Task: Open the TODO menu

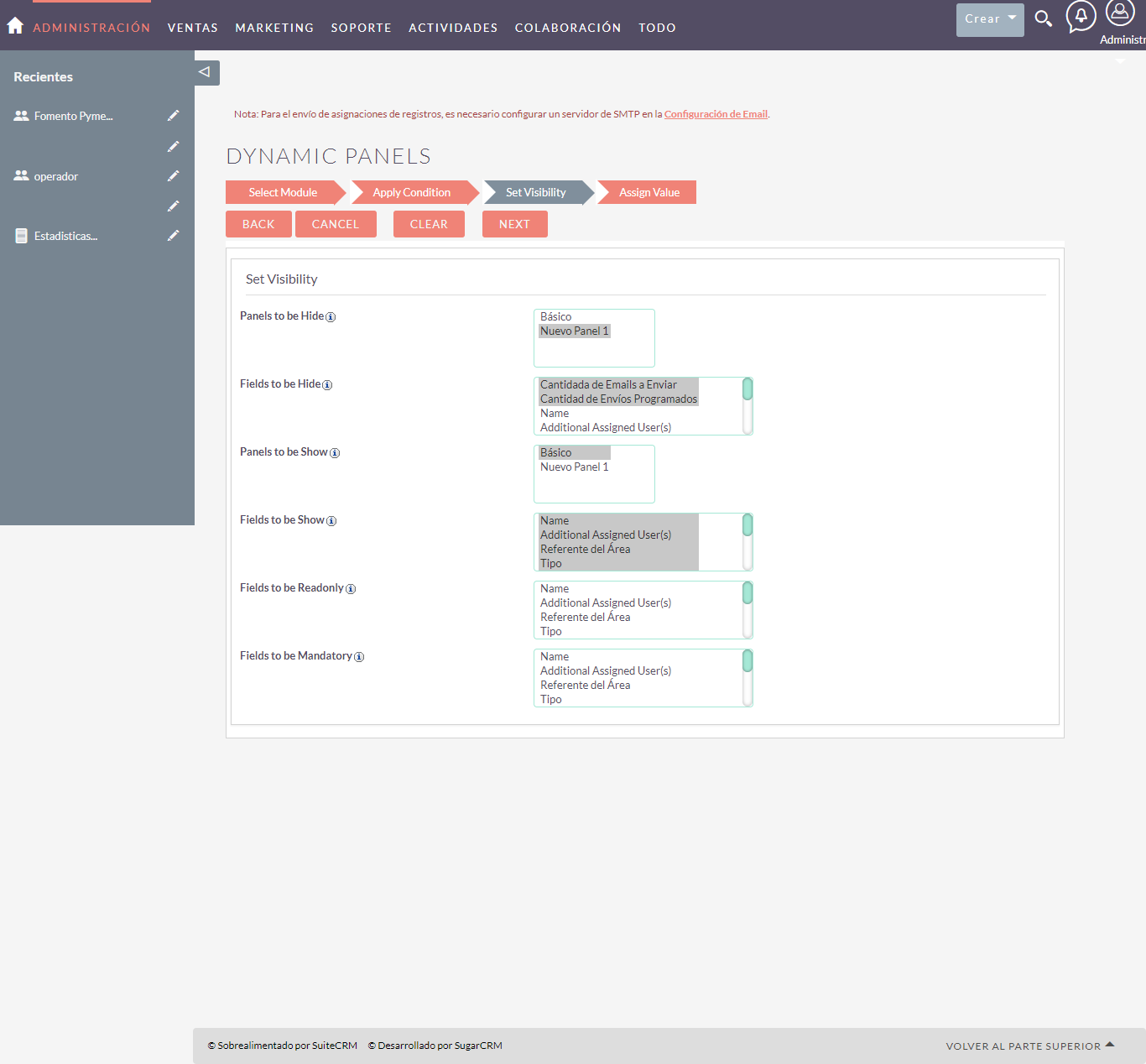Action: [x=657, y=28]
